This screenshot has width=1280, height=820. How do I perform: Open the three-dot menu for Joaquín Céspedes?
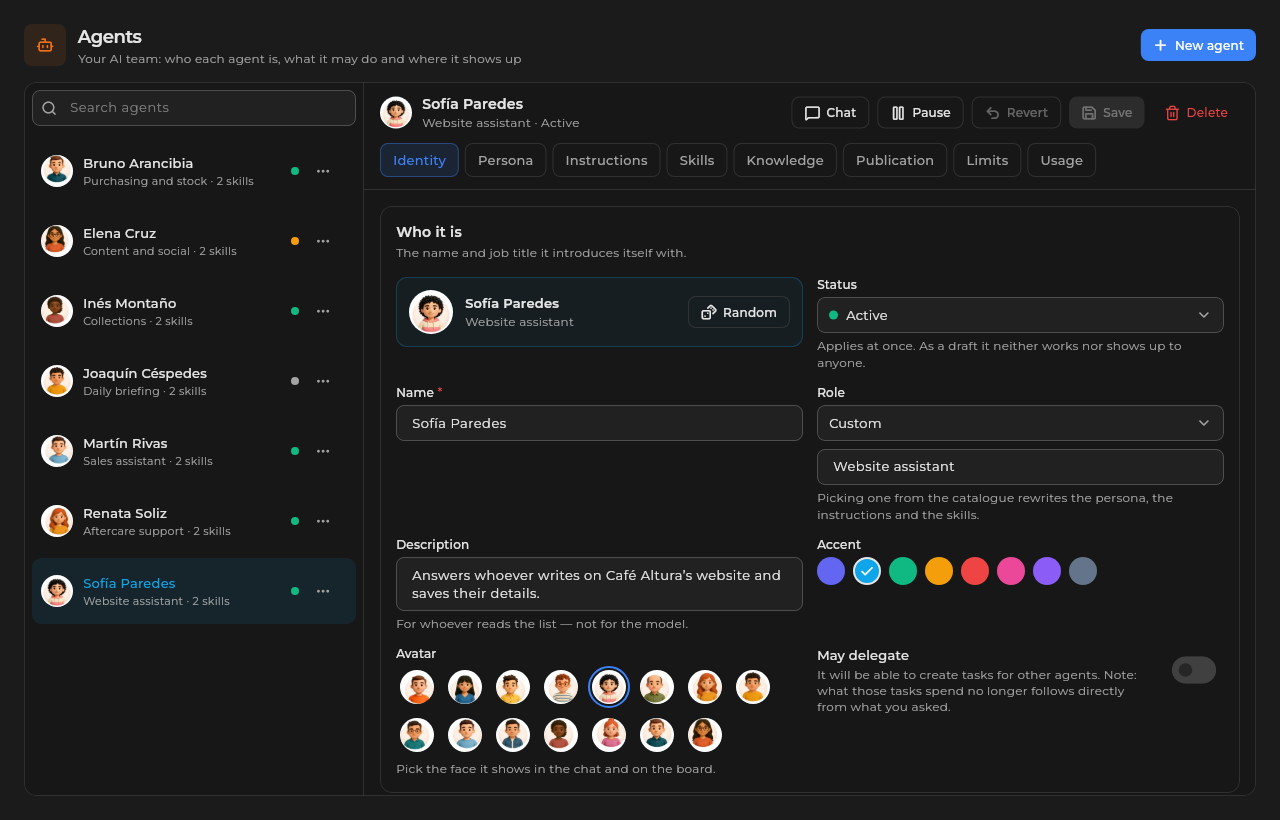click(x=323, y=381)
